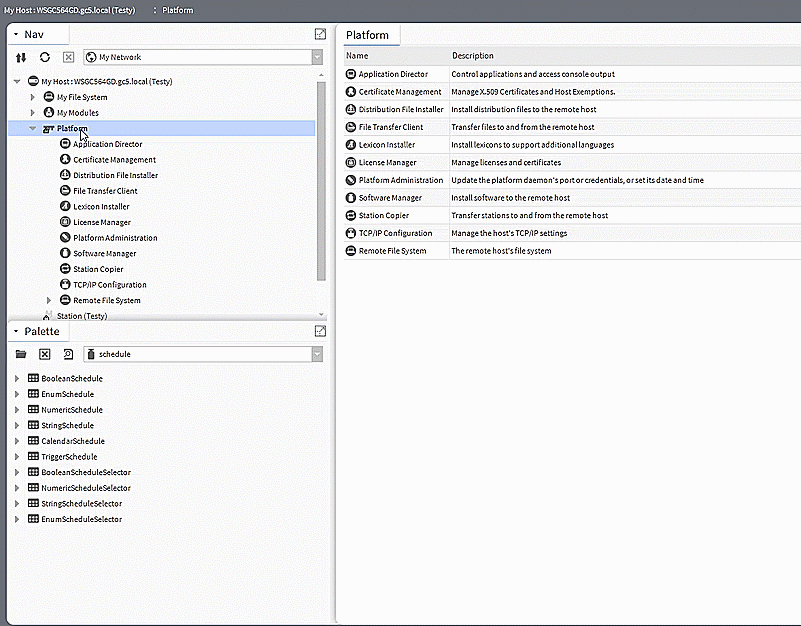Click the refresh icon in Nav toolbar
The image size is (801, 626).
[x=45, y=58]
